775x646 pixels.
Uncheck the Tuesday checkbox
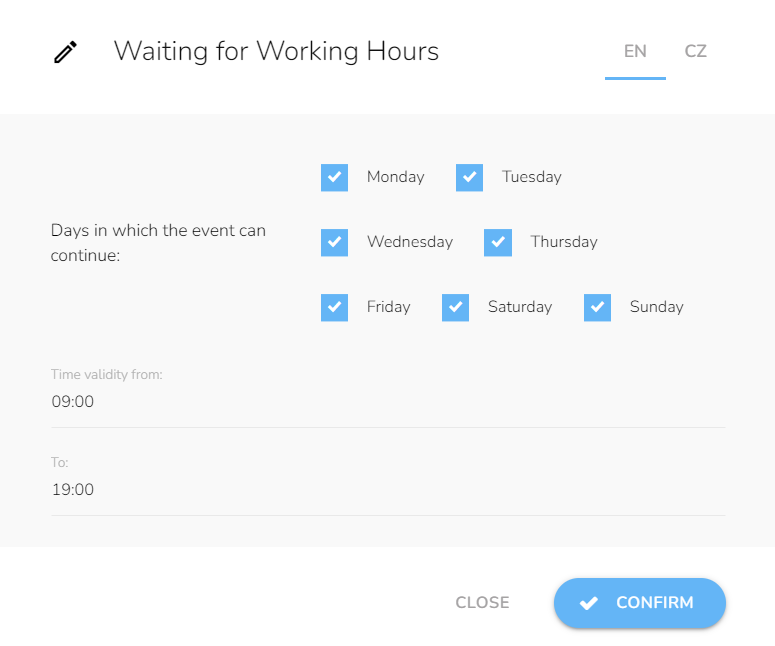469,177
